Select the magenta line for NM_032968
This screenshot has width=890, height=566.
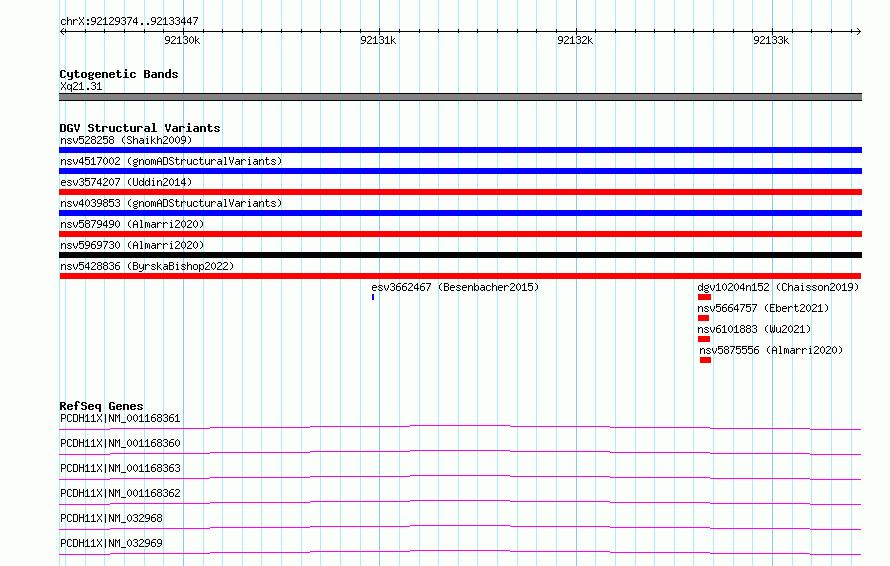tap(460, 527)
